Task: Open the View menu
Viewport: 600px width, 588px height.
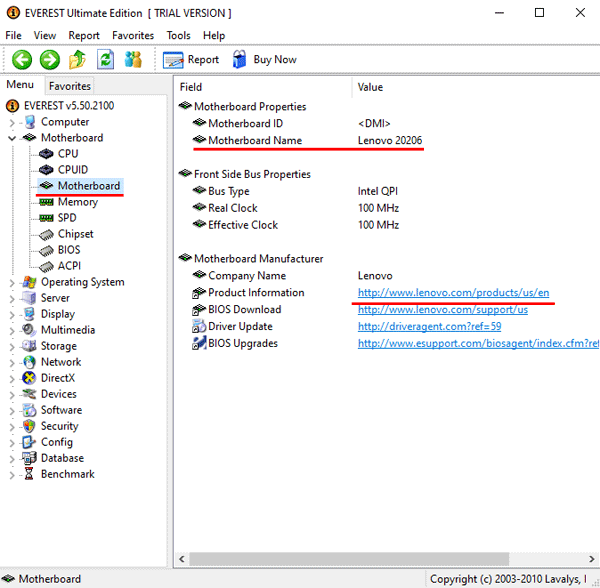Action: 45,36
